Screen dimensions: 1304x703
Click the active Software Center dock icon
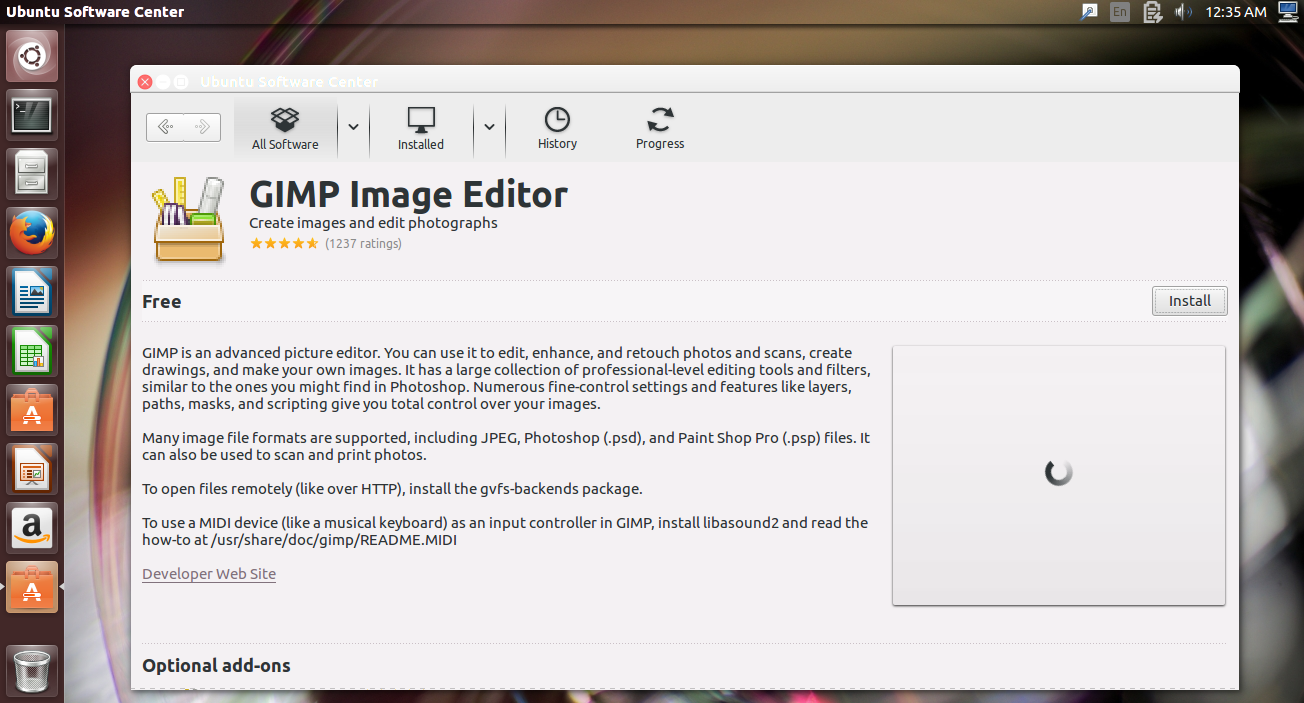[x=32, y=588]
